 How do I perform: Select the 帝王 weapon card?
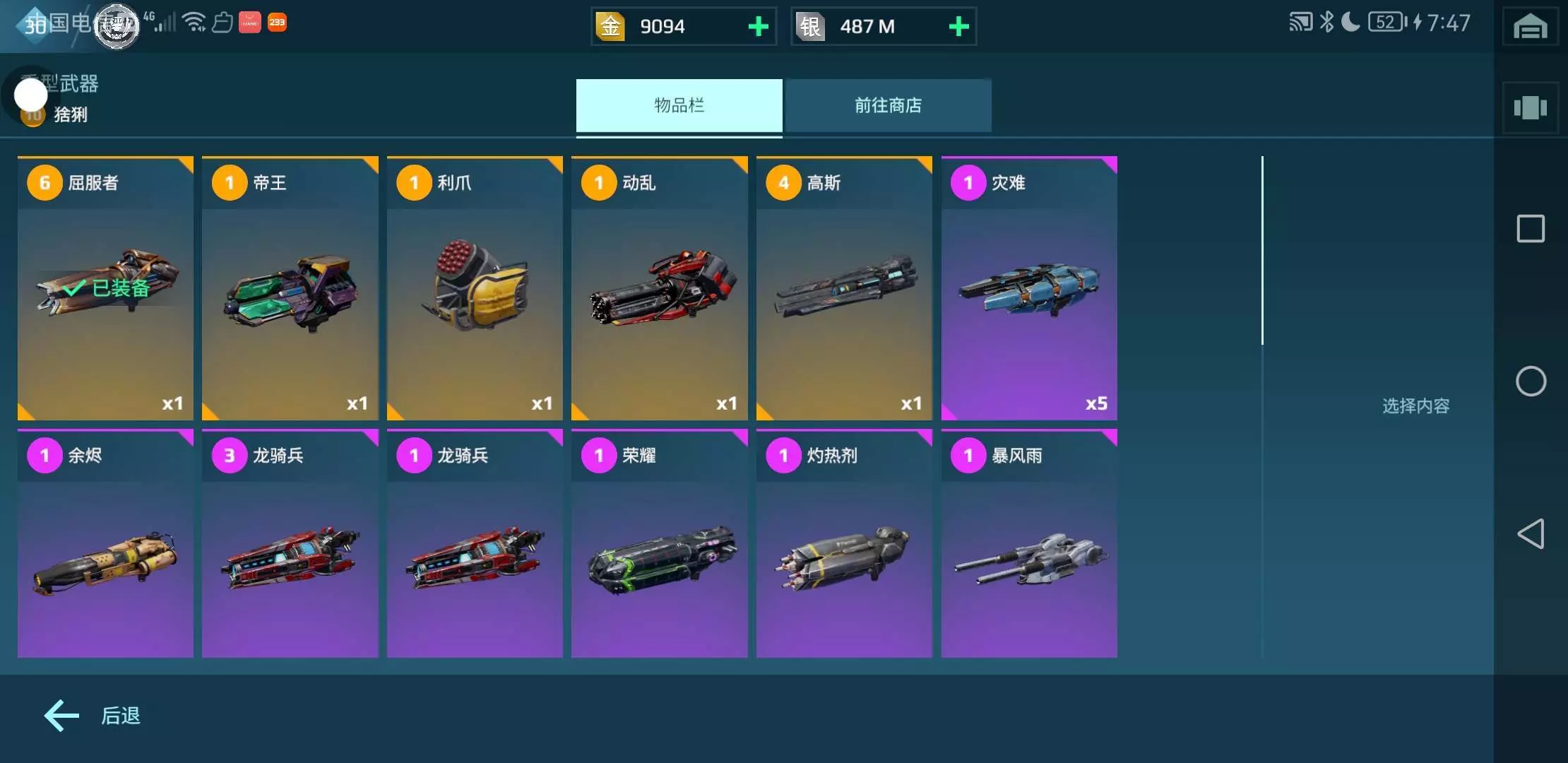[290, 288]
